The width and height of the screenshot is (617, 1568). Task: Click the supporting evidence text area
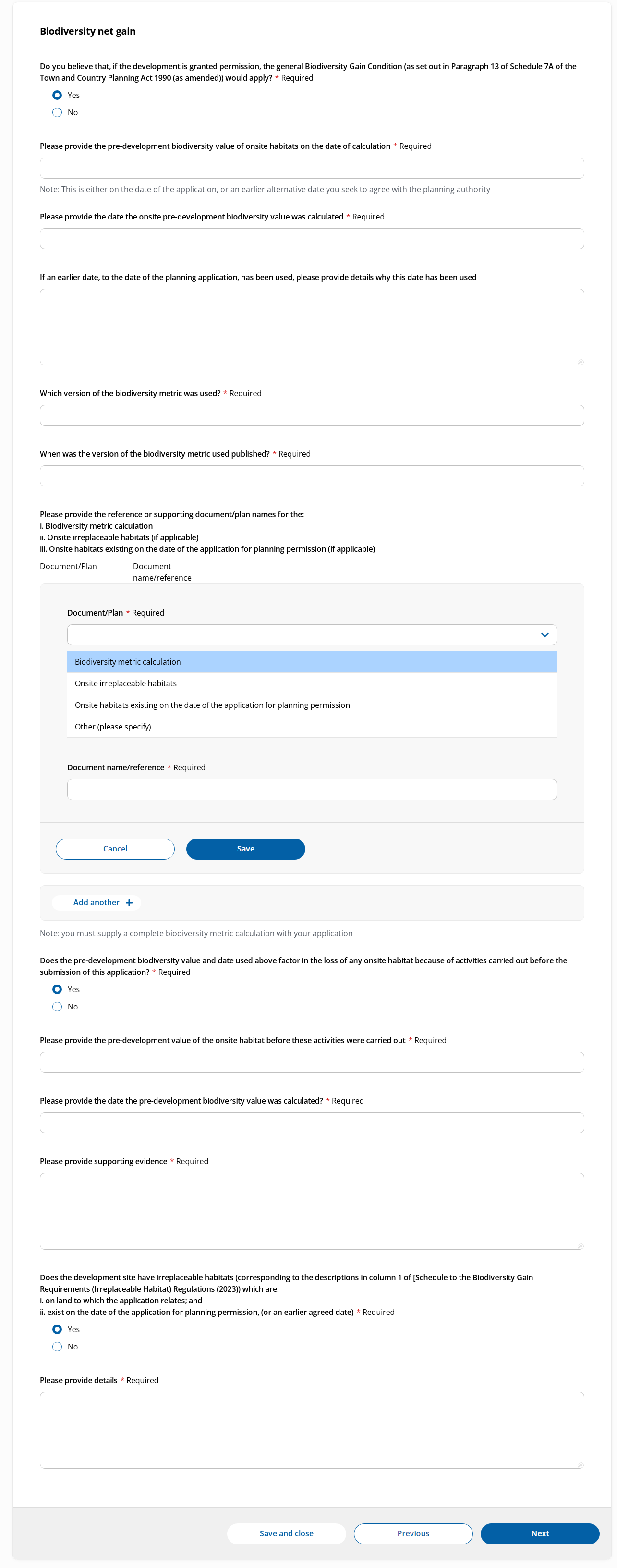pyautogui.click(x=312, y=1211)
